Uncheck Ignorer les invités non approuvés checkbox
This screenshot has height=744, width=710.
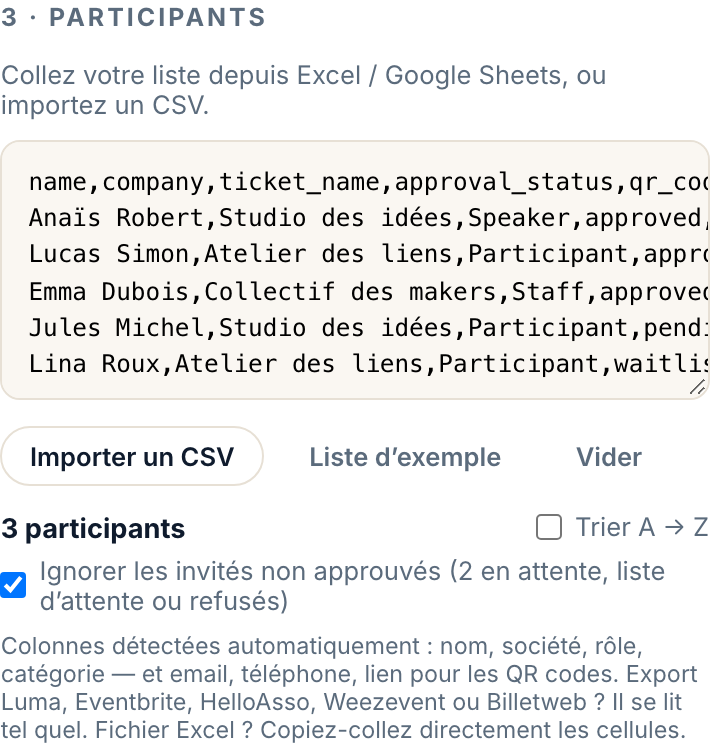tap(13, 585)
